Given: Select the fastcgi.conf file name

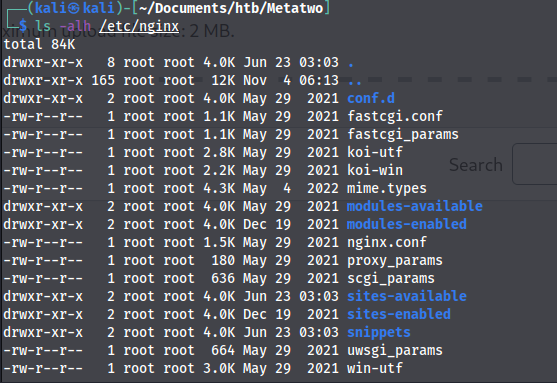Looking at the screenshot, I should click(395, 117).
